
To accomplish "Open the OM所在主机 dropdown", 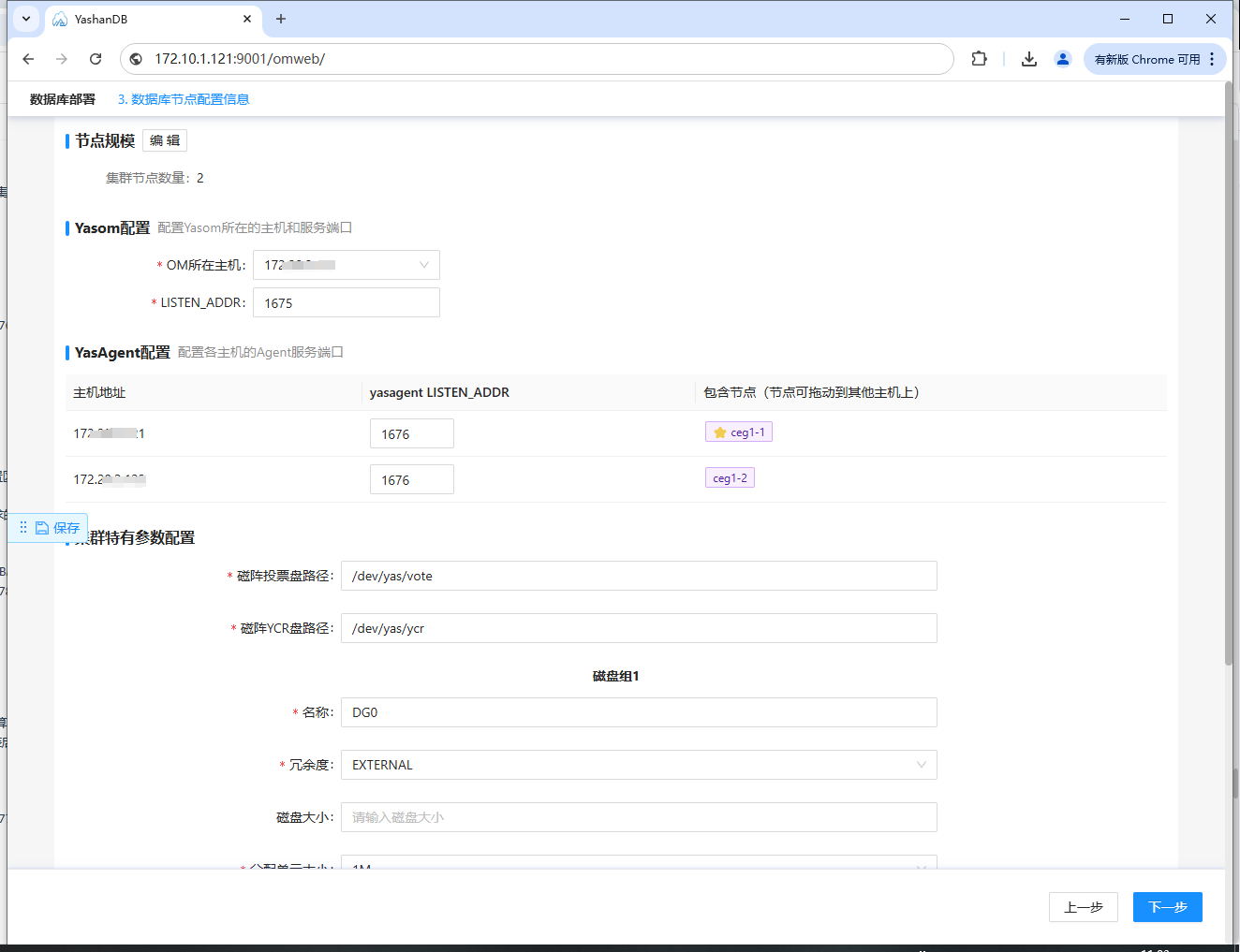I will pyautogui.click(x=347, y=265).
